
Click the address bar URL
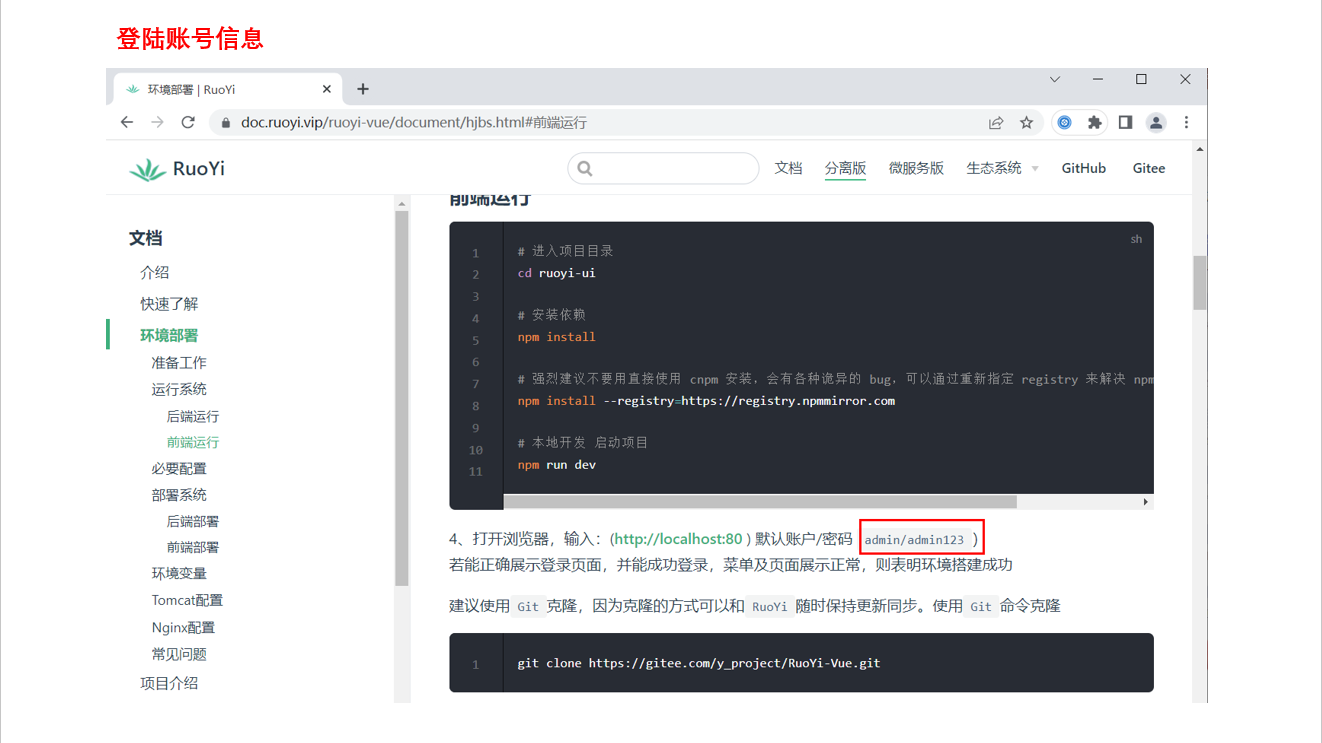[414, 123]
